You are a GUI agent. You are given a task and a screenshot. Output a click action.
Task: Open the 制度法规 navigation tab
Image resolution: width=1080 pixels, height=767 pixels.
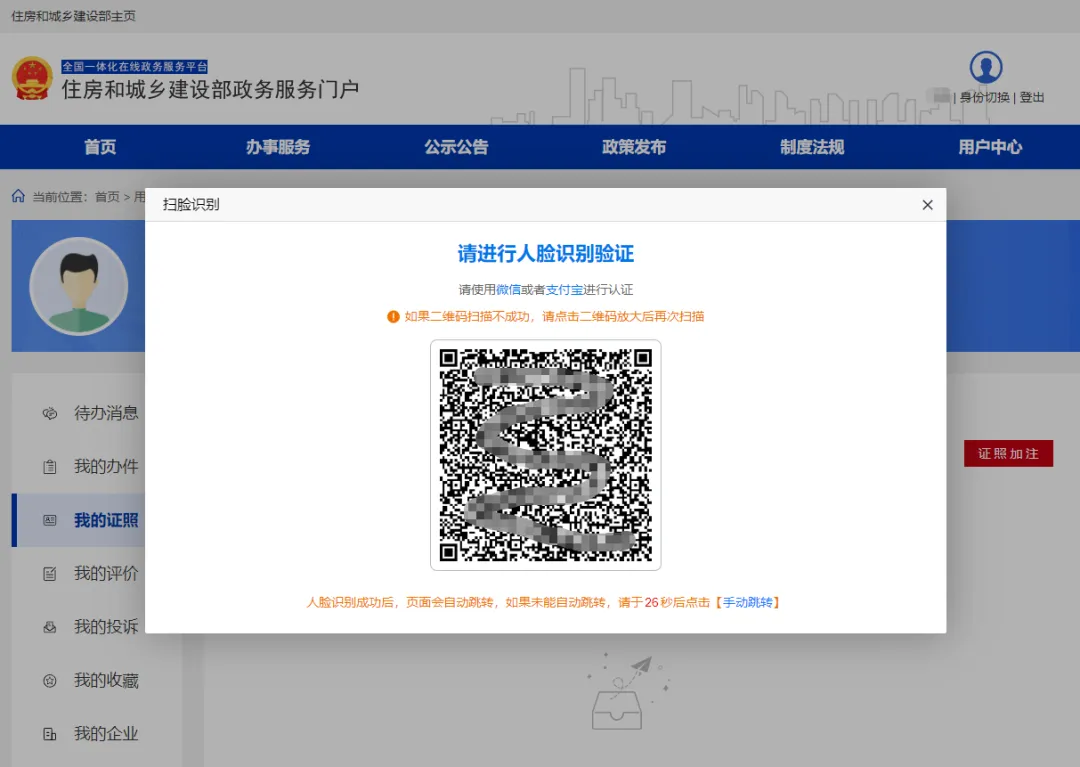click(x=812, y=147)
